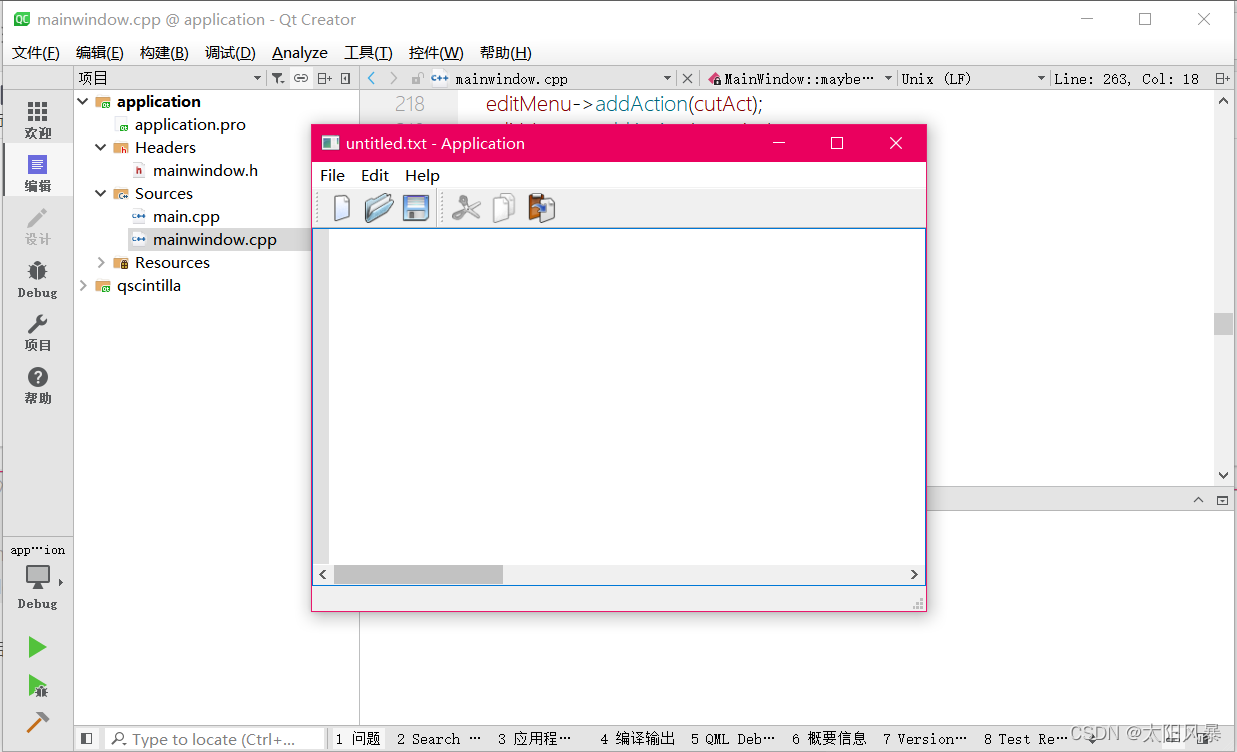Open the 工具(T) menu

368,53
